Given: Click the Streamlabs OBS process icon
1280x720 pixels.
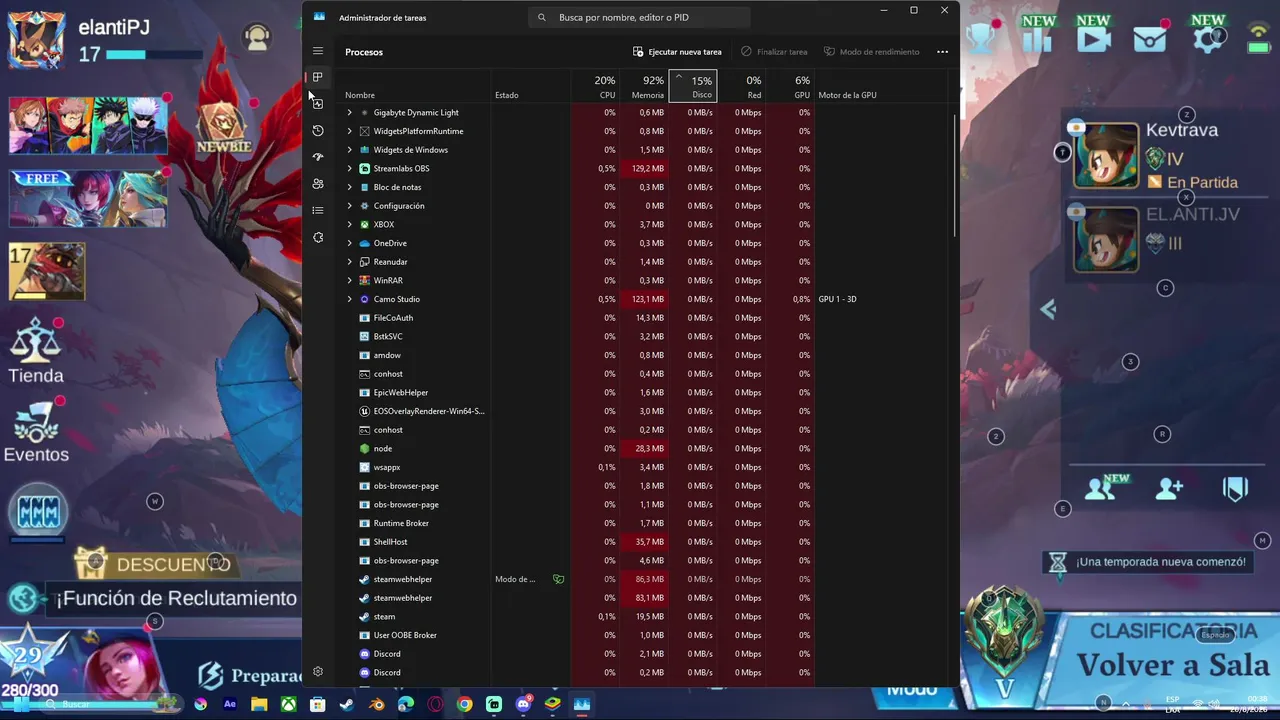Looking at the screenshot, I should tap(365, 168).
